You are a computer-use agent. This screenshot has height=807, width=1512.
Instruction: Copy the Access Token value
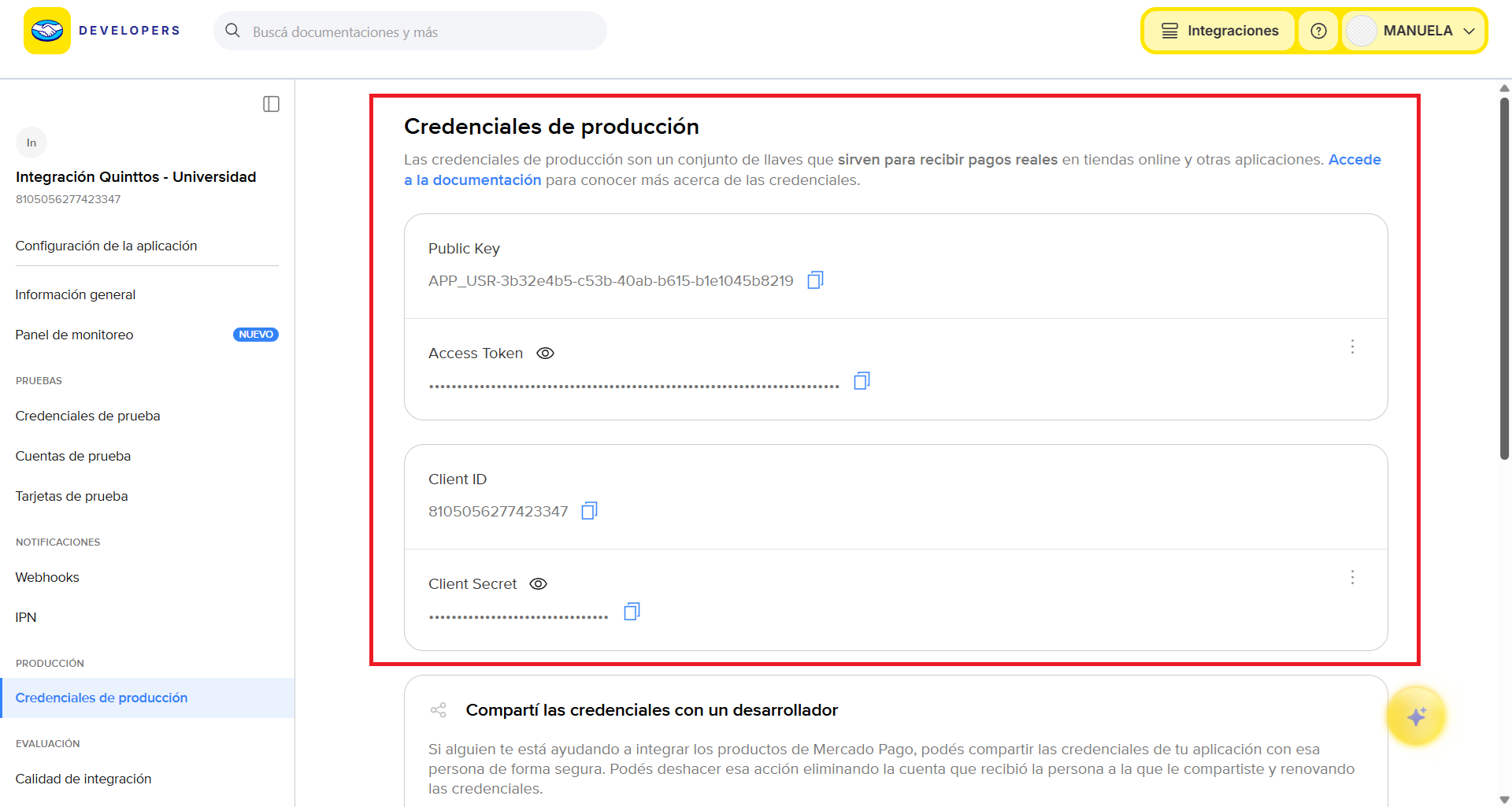coord(862,381)
